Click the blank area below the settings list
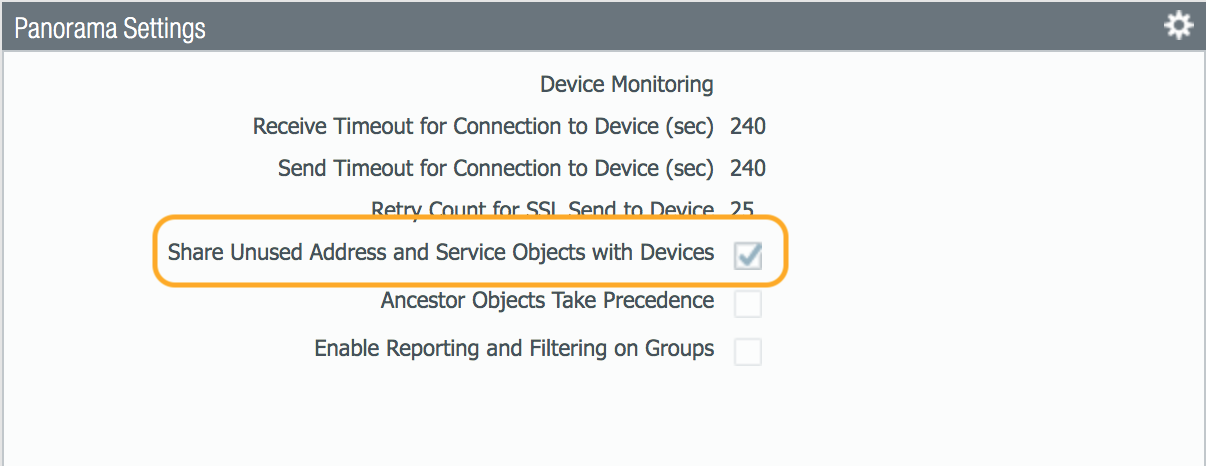The height and width of the screenshot is (466, 1206). click(x=600, y=420)
